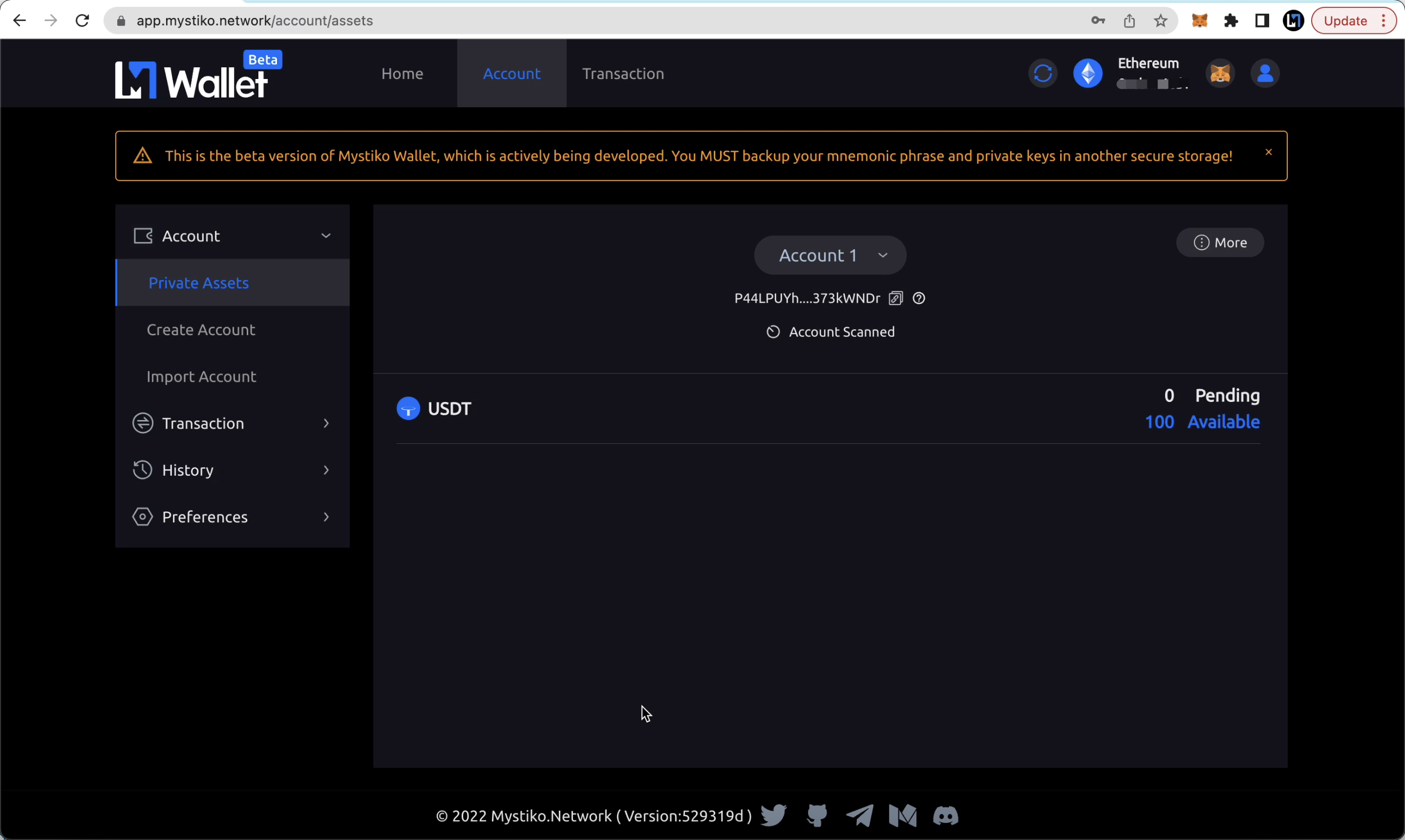The image size is (1405, 840).
Task: Click the warning triangle icon in the banner
Action: click(142, 156)
